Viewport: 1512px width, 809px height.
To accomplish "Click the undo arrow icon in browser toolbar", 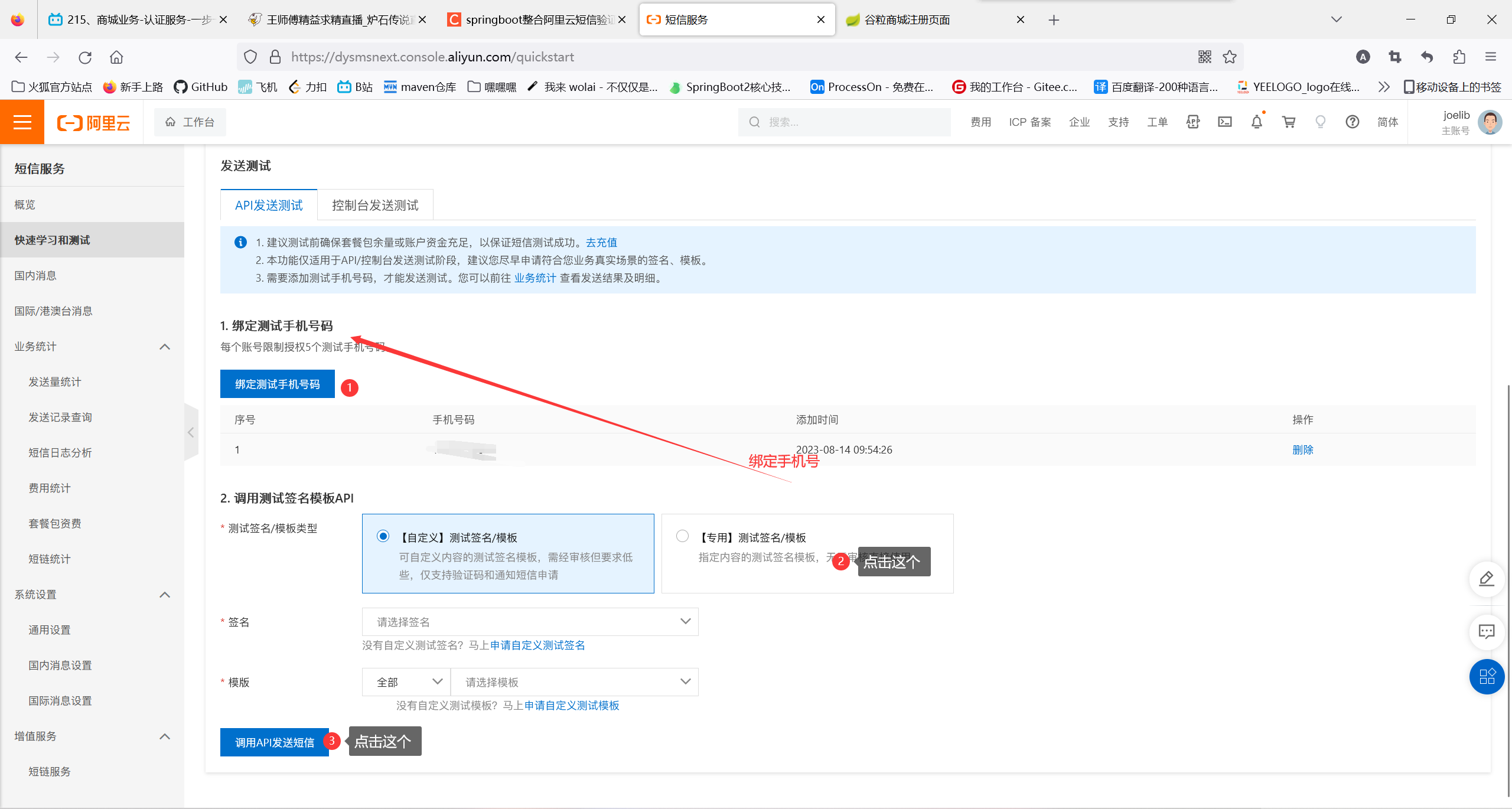I will [1427, 57].
